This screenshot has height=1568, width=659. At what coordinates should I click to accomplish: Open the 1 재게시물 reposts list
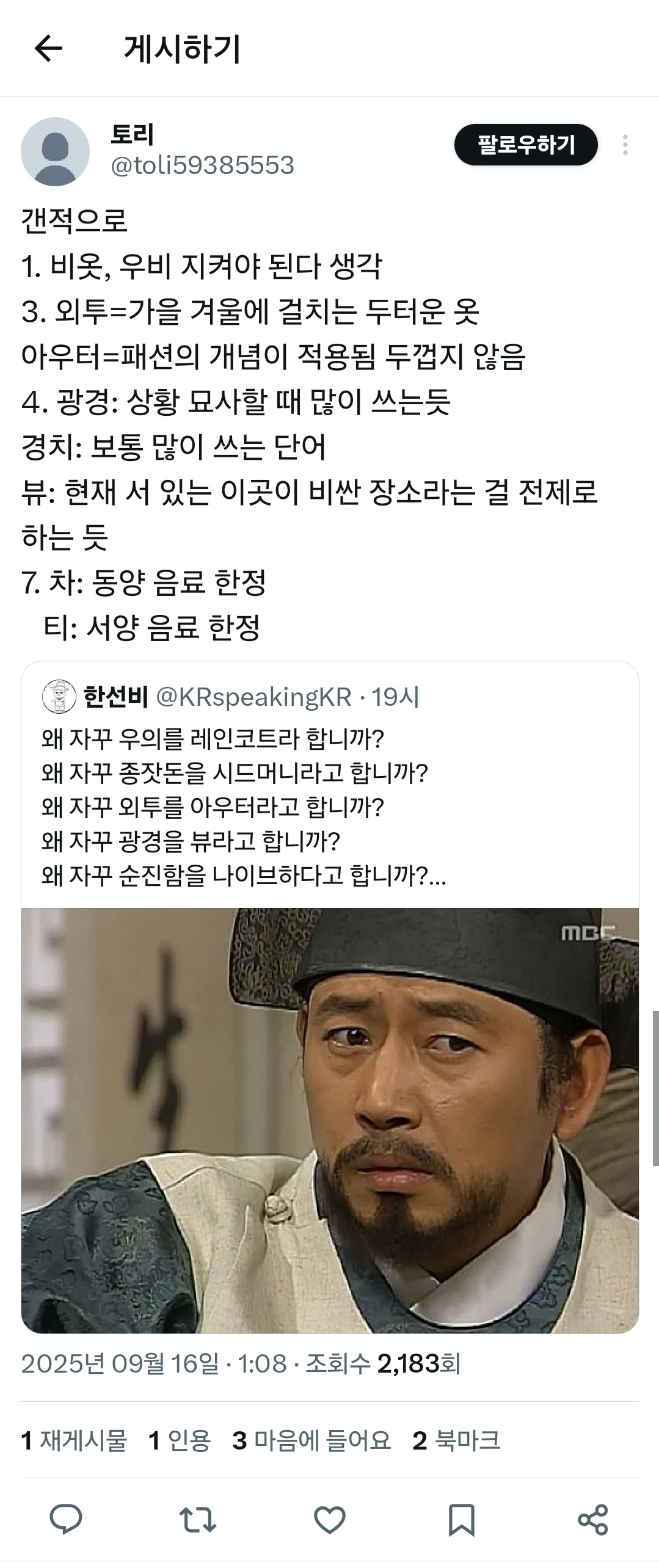(x=74, y=1440)
